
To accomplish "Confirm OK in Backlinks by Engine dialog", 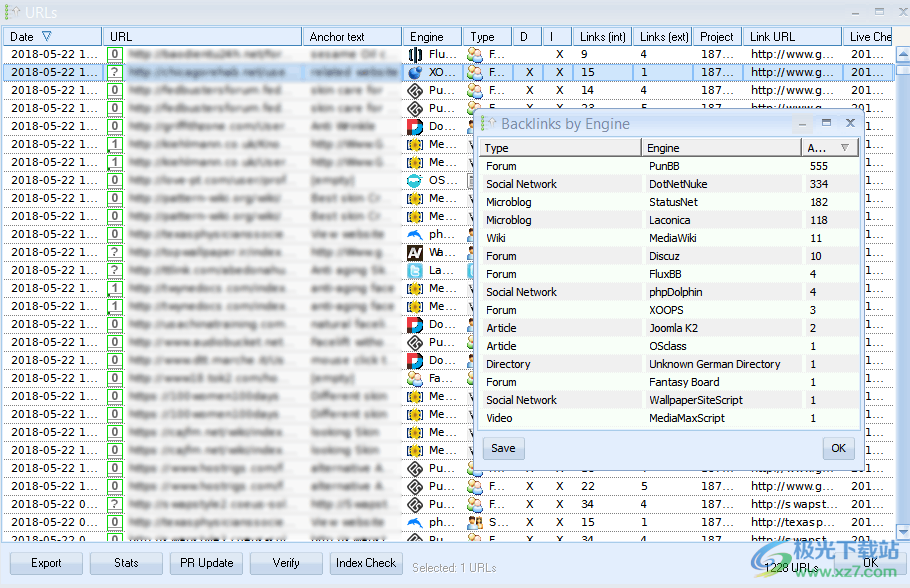I will (839, 448).
